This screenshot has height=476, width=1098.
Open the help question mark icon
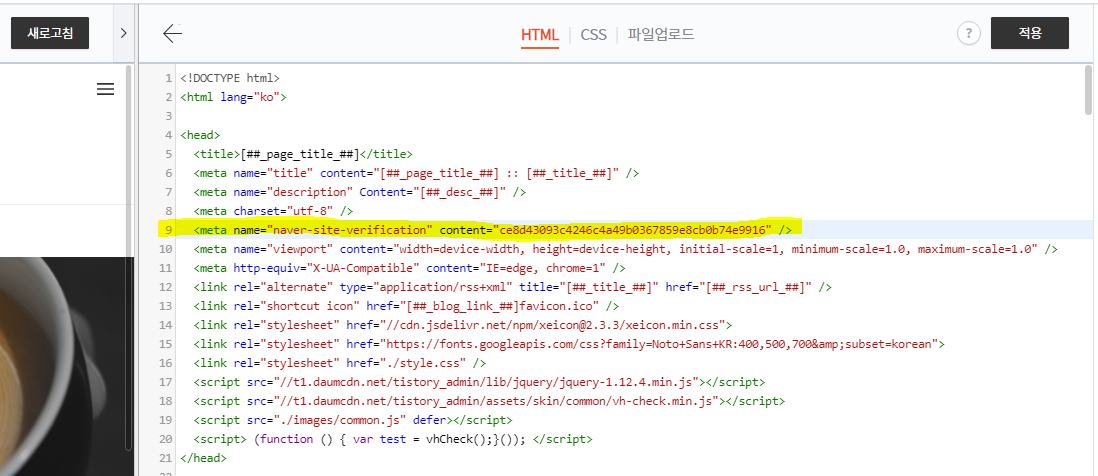tap(968, 33)
